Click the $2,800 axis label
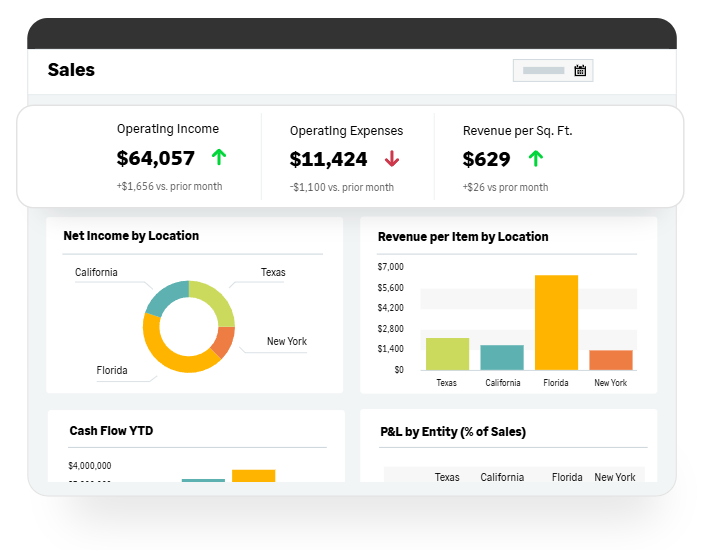 point(391,329)
